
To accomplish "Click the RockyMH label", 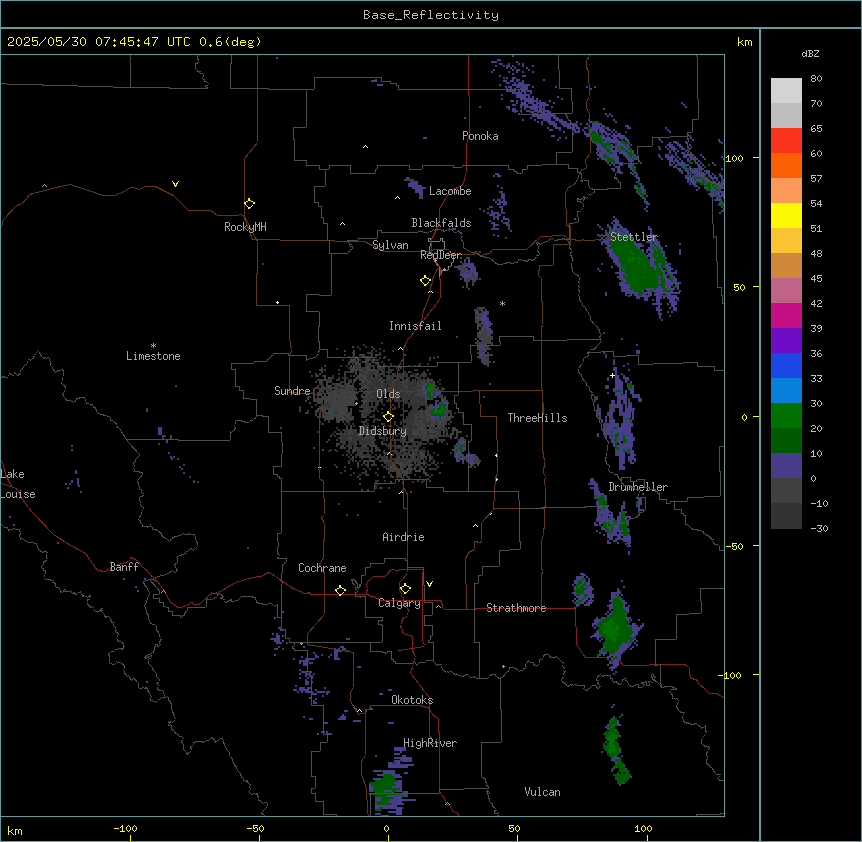I will click(245, 227).
